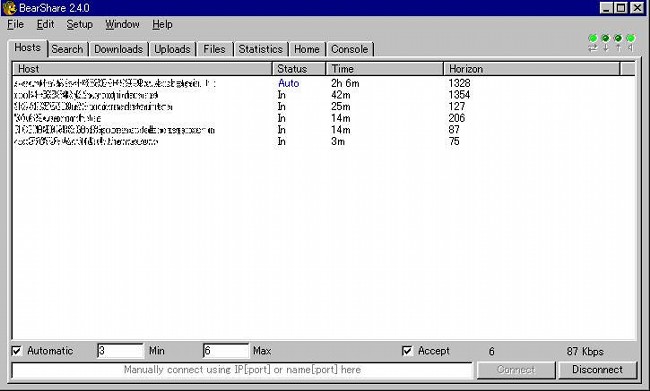This screenshot has width=650, height=391.
Task: Click the Min connections field showing 3
Action: (x=120, y=351)
